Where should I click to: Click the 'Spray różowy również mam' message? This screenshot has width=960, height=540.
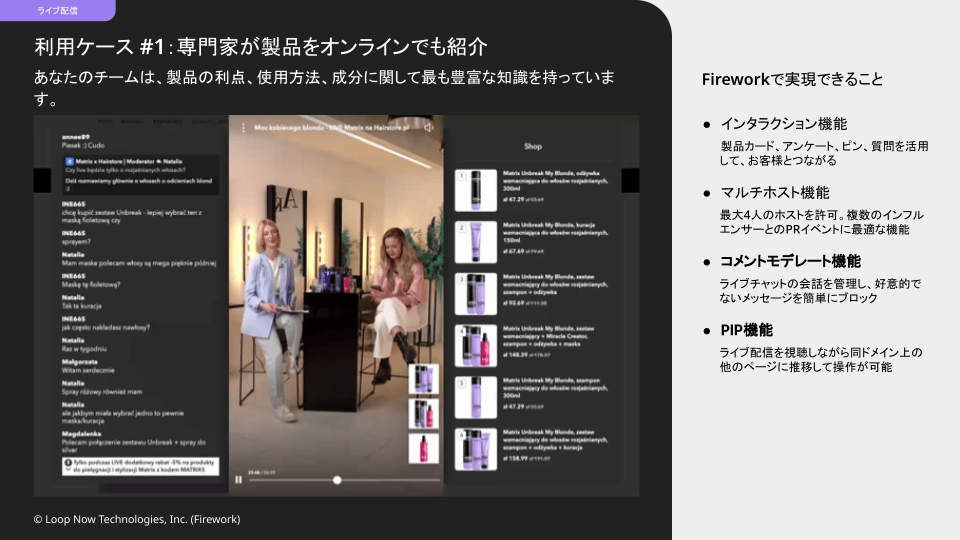(102, 392)
